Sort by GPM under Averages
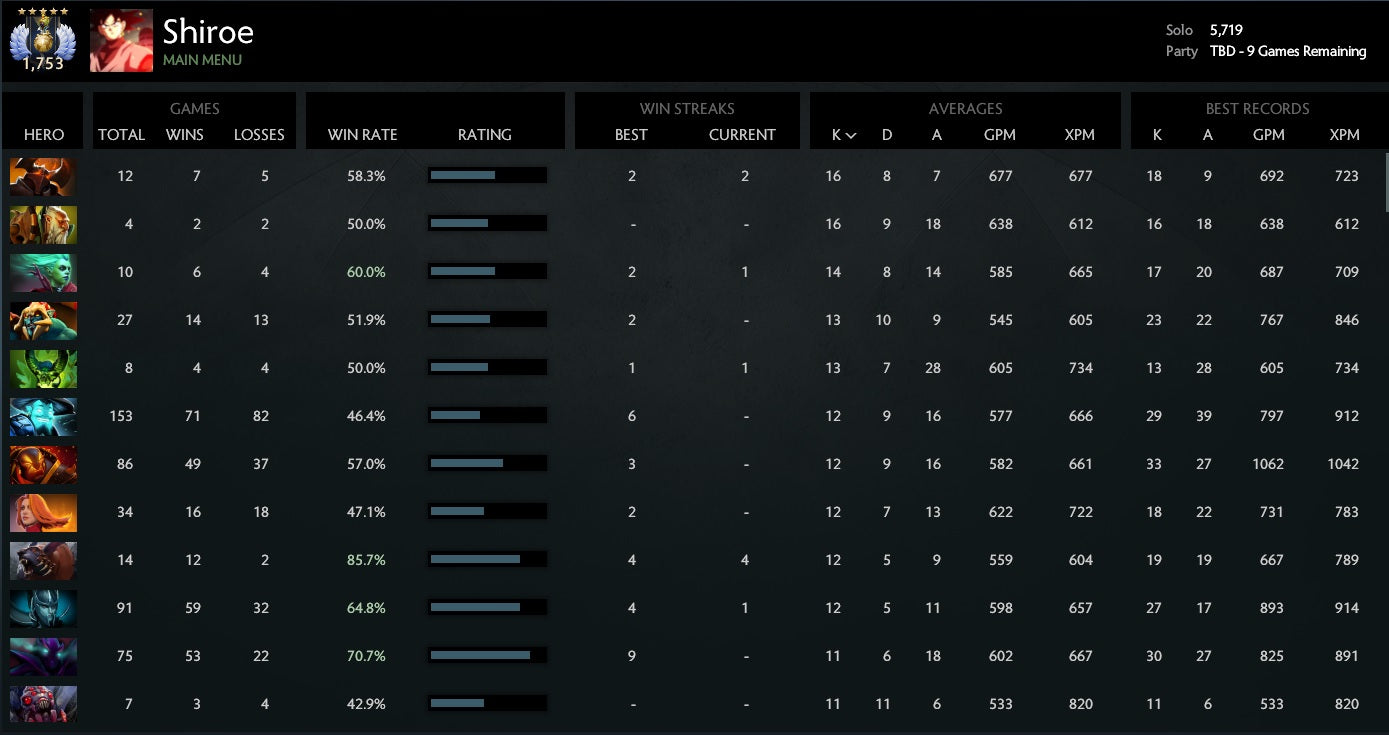Image resolution: width=1389 pixels, height=735 pixels. click(999, 135)
